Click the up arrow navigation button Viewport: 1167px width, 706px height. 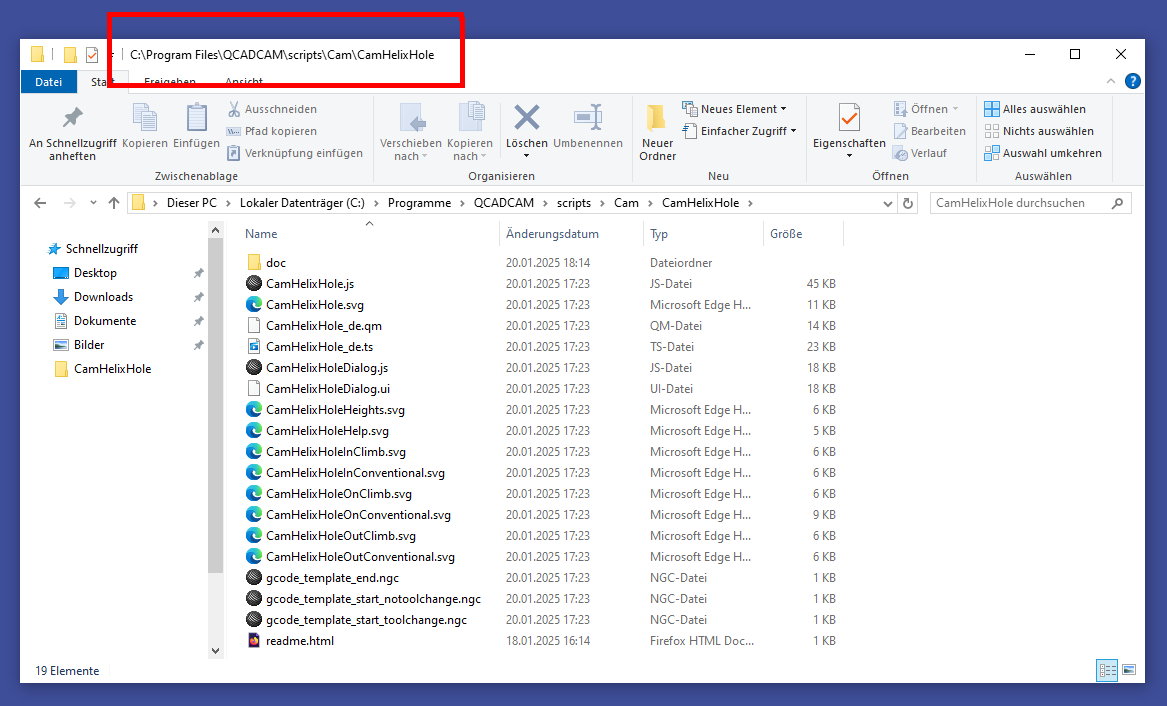(113, 203)
